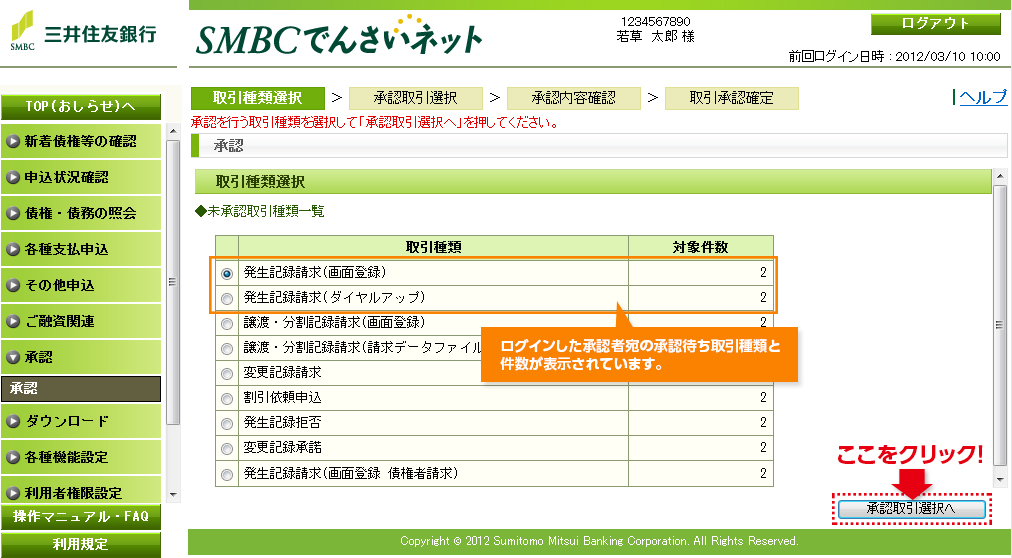This screenshot has width=1012, height=558.
Task: Select 発生記録請求(画面登録 債権者請求) radio button
Action: coord(227,475)
